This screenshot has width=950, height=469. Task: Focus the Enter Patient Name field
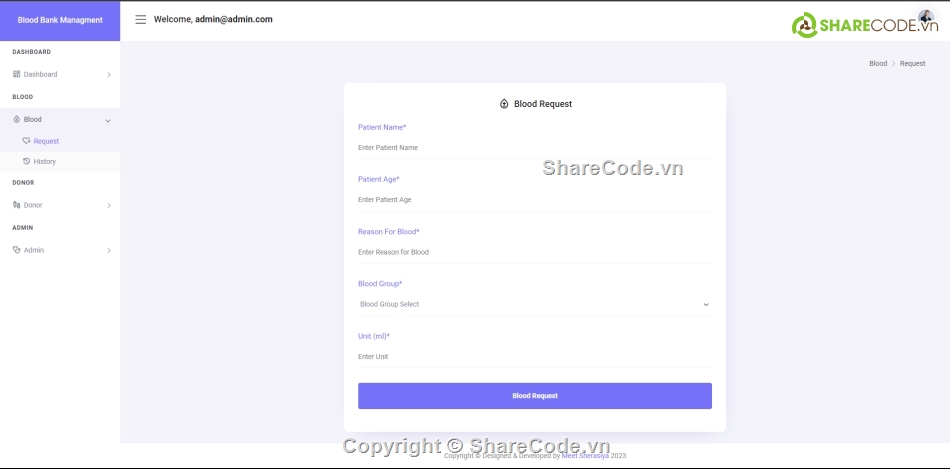tap(534, 147)
